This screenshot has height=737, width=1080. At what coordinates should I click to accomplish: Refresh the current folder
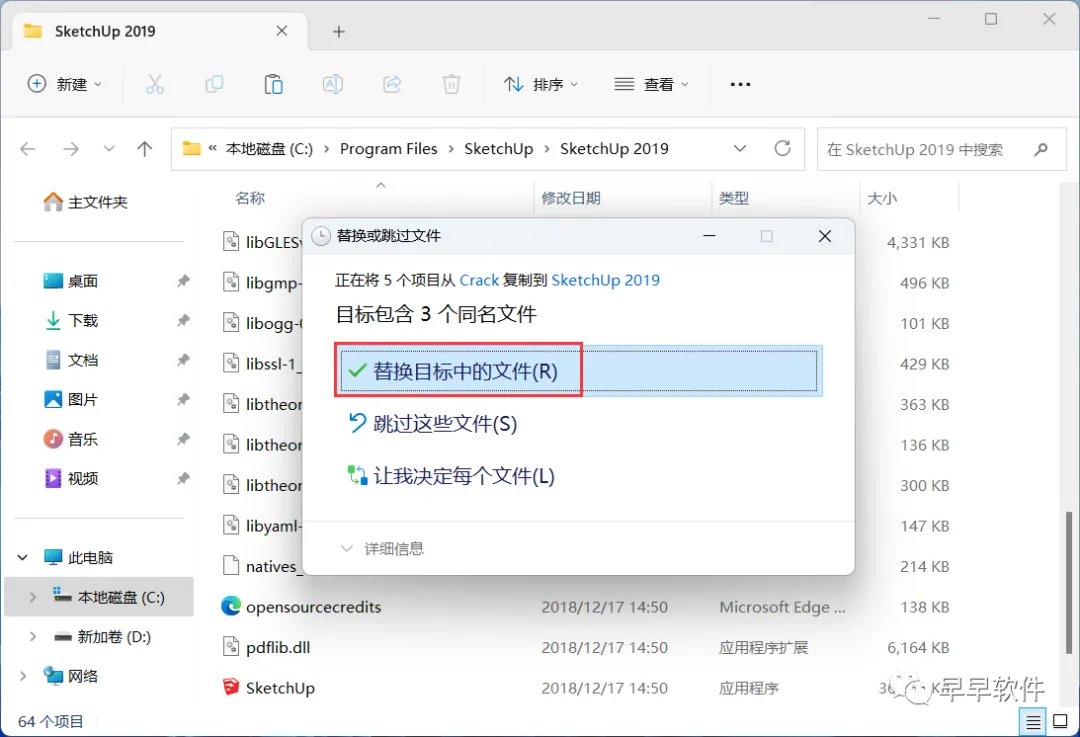pyautogui.click(x=782, y=148)
